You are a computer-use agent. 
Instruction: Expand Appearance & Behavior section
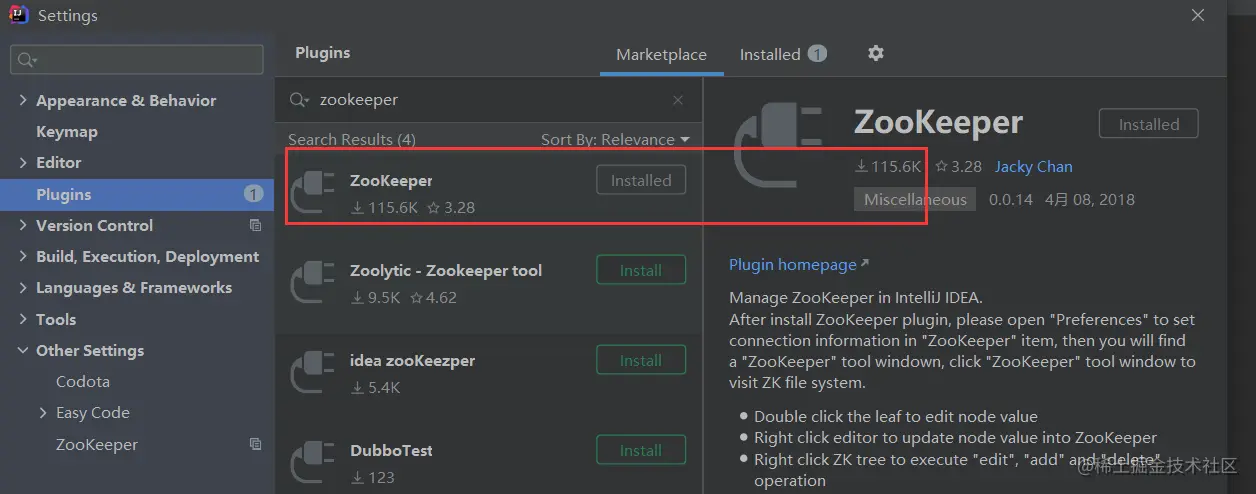[23, 100]
